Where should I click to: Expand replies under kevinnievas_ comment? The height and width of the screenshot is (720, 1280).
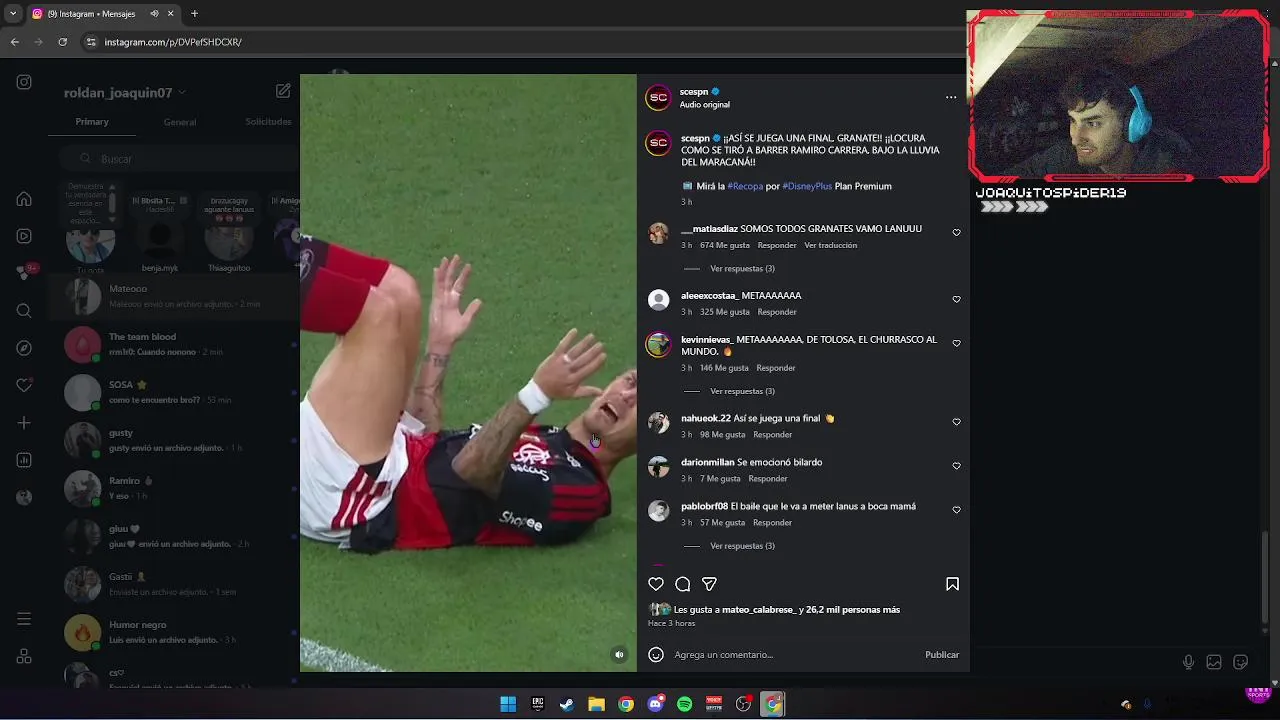(742, 391)
